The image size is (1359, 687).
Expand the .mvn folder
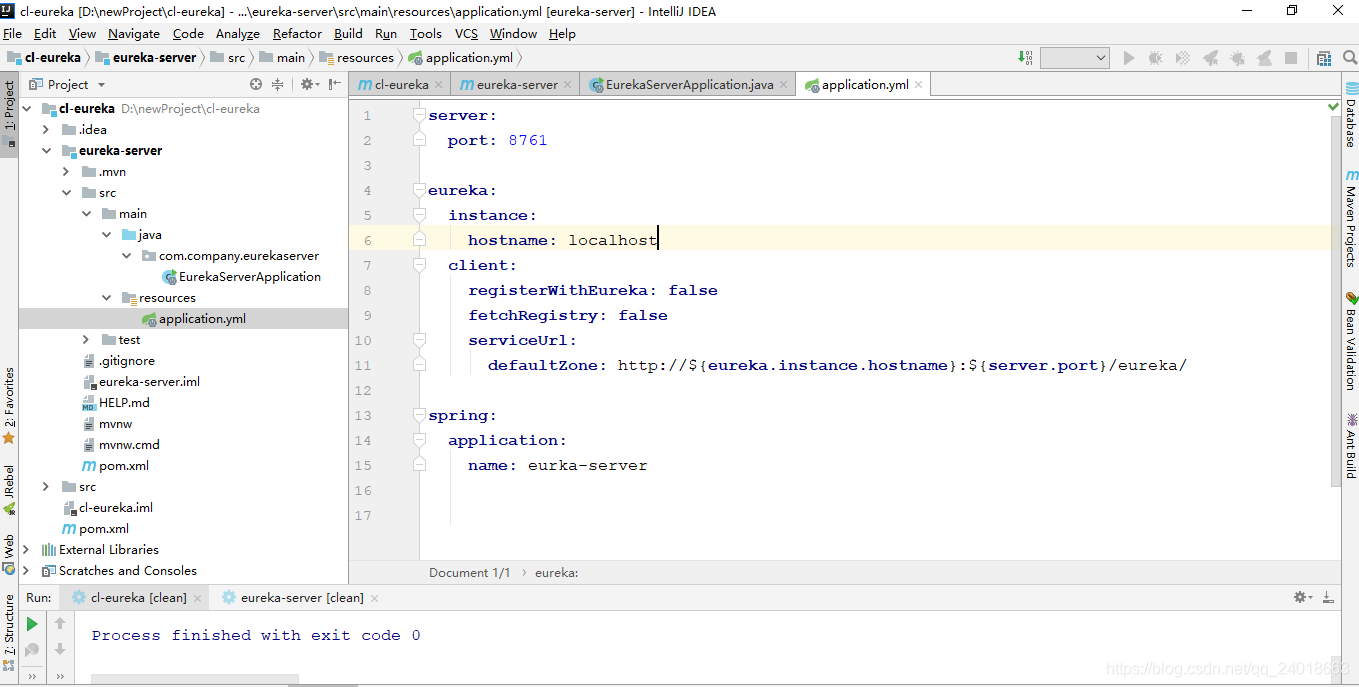(66, 171)
